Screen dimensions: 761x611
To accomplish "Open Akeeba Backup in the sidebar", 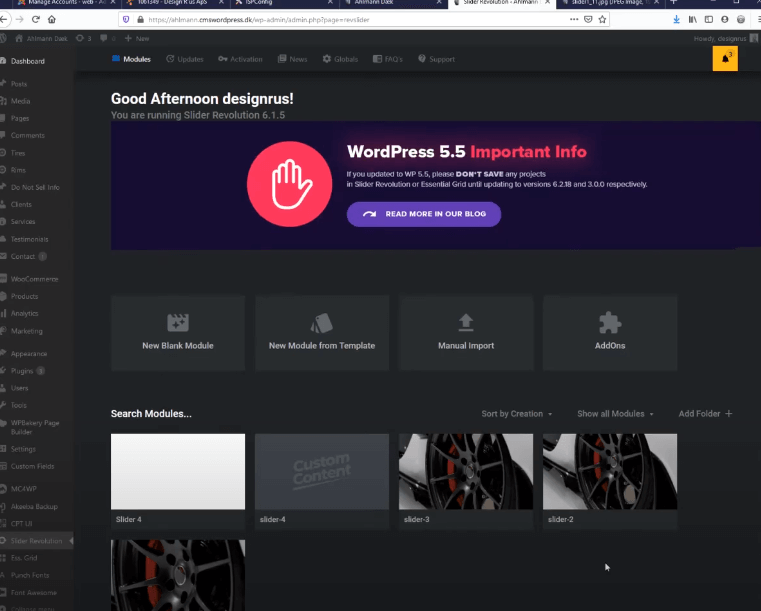I will click(34, 506).
